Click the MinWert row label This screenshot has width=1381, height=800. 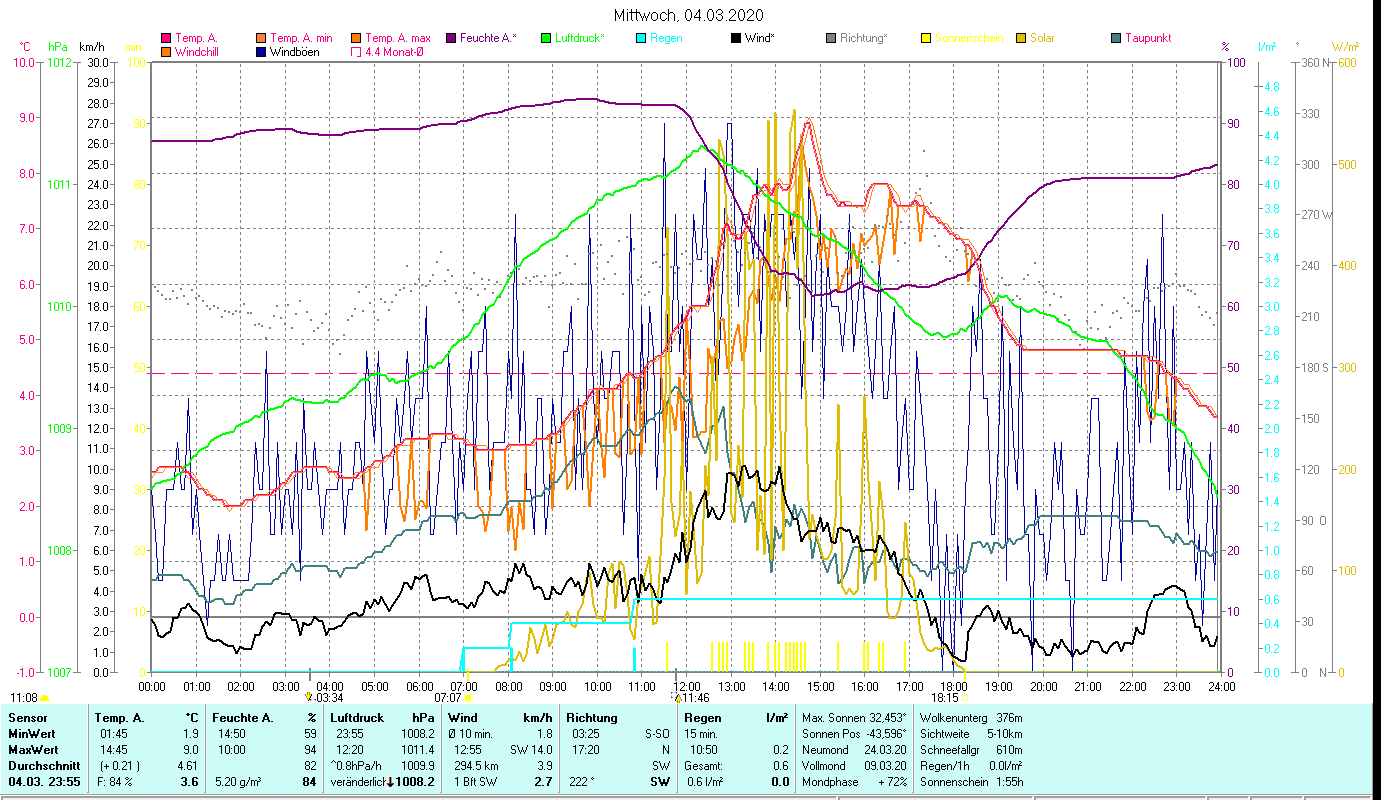coord(32,734)
